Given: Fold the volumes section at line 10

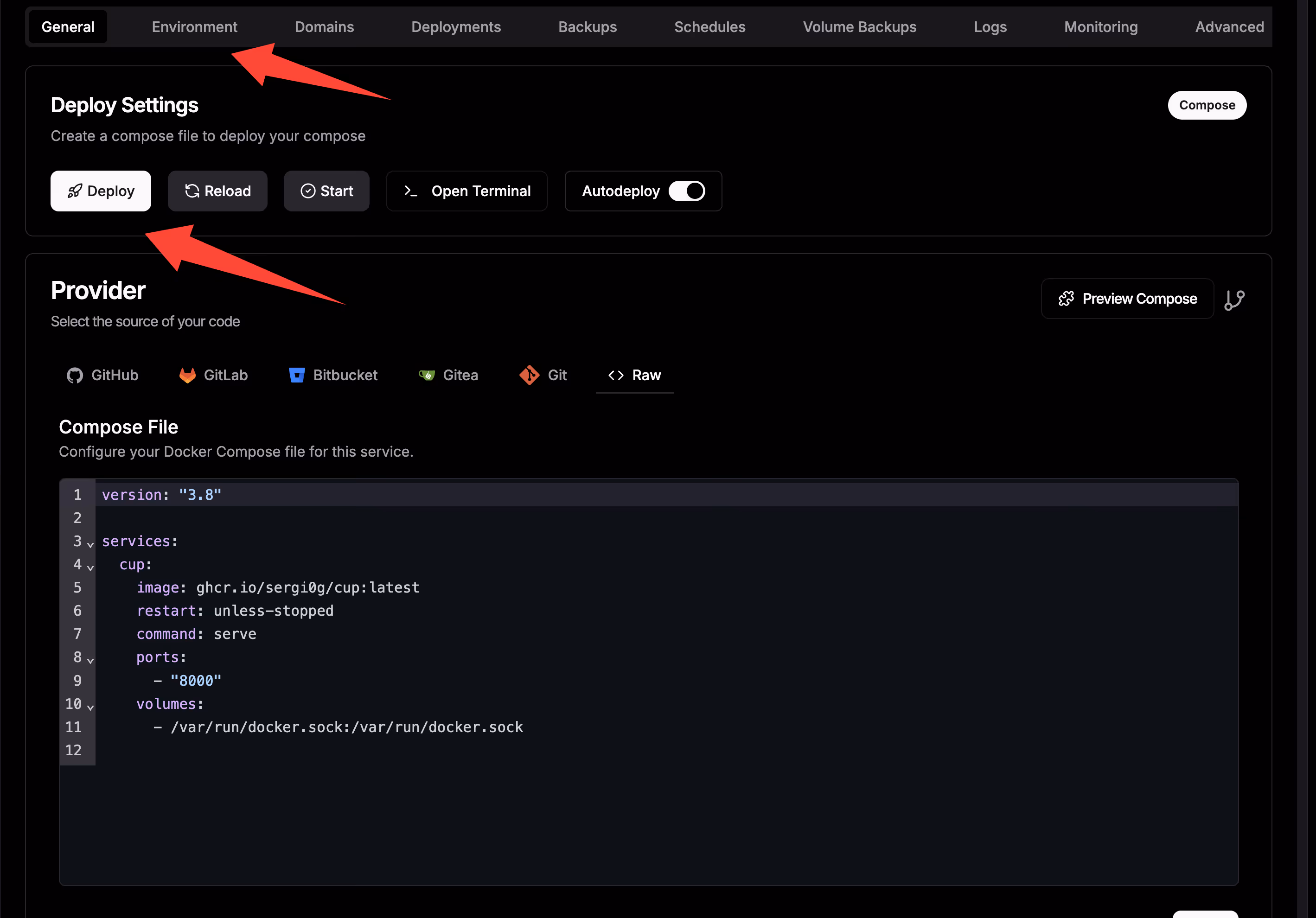Looking at the screenshot, I should click(x=90, y=707).
